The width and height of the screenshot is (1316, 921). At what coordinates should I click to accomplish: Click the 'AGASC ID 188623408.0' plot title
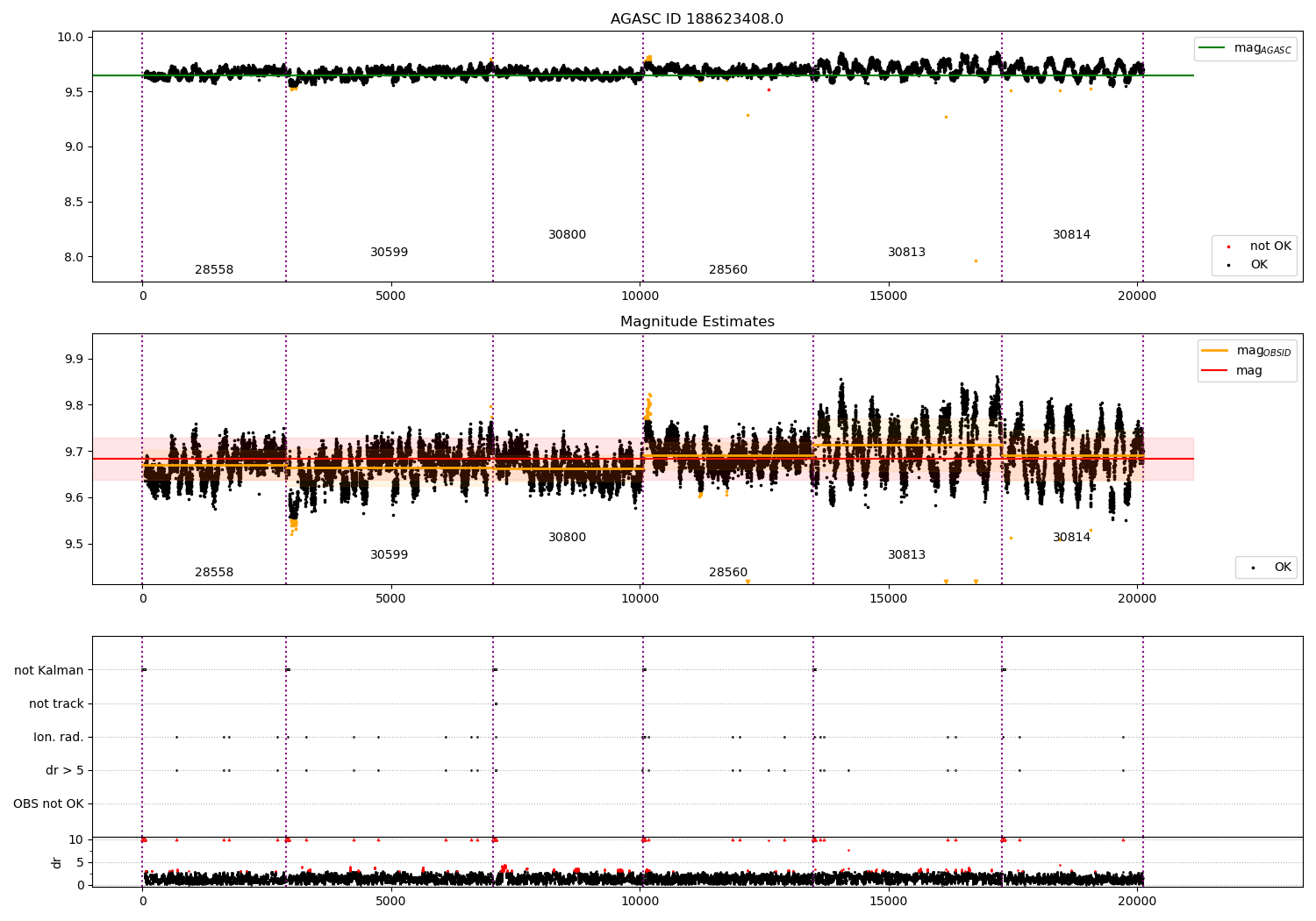pos(697,19)
